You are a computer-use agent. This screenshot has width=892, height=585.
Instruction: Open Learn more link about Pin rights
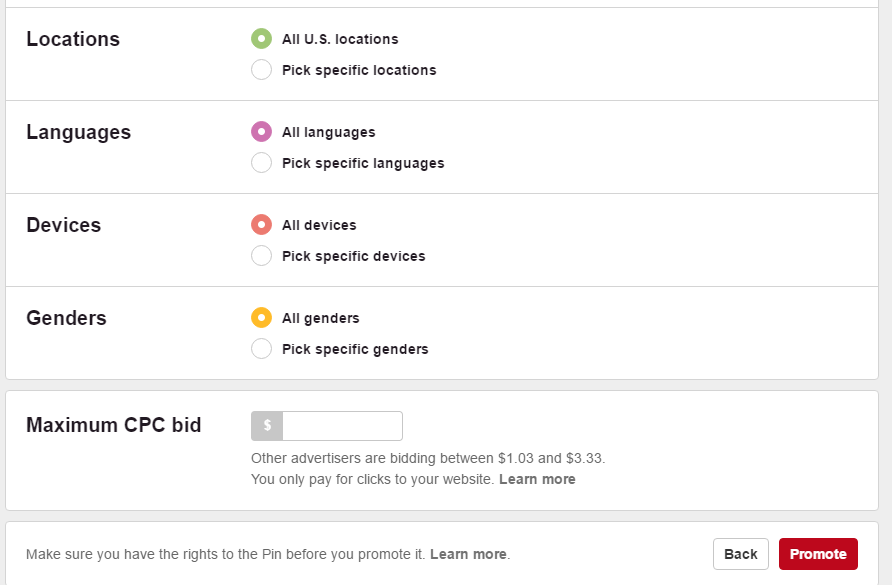(x=468, y=554)
